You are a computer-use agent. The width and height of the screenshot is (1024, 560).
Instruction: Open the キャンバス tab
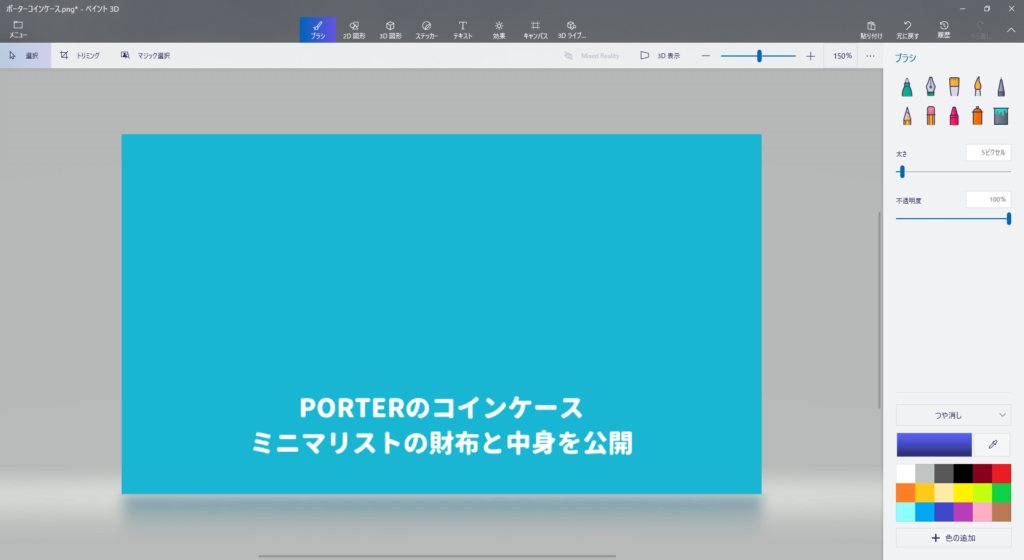point(535,30)
